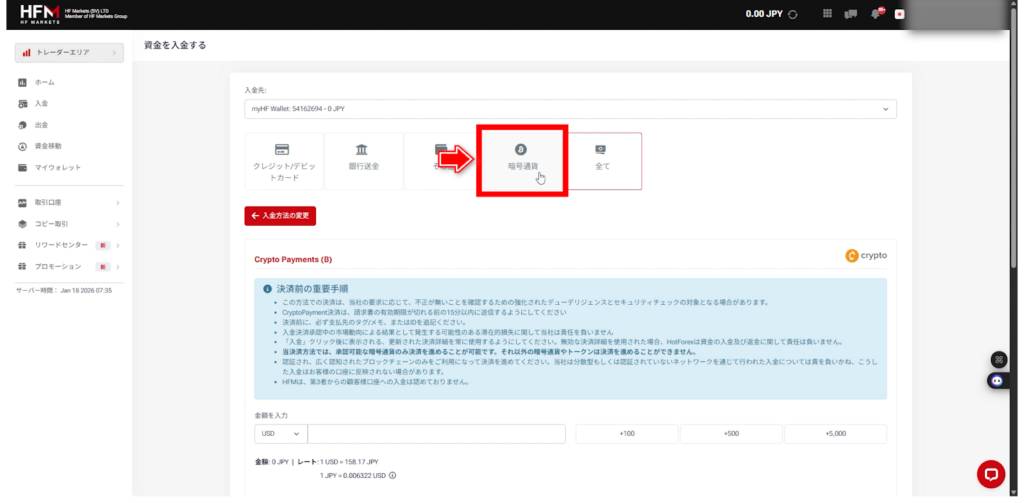Expand the トレーダーエリア selector
Screen dimensions: 1024x503
coord(69,52)
